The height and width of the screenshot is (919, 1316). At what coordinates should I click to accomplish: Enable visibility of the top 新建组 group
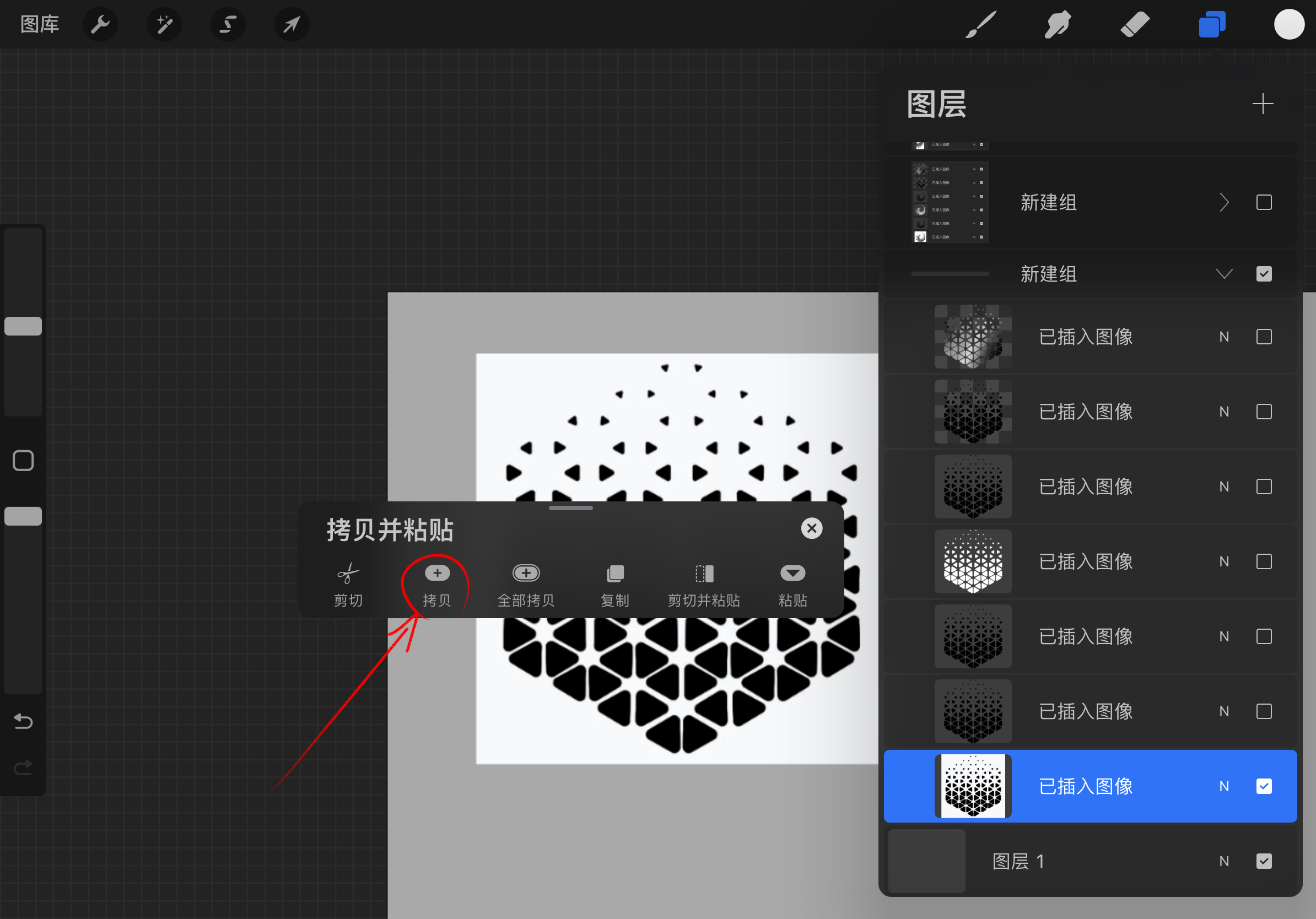tap(1264, 202)
